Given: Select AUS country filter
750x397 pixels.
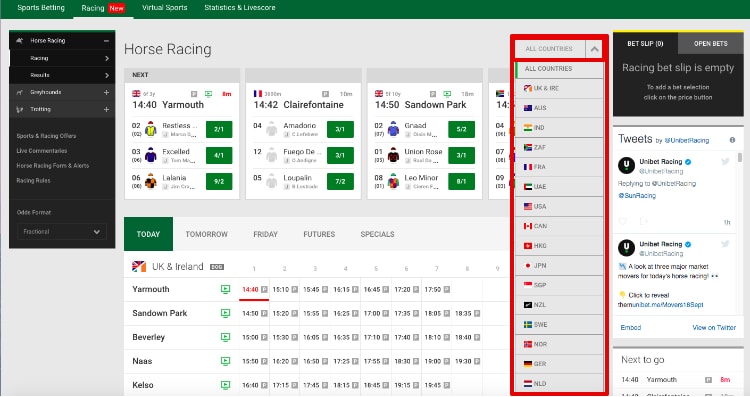Looking at the screenshot, I should [559, 108].
